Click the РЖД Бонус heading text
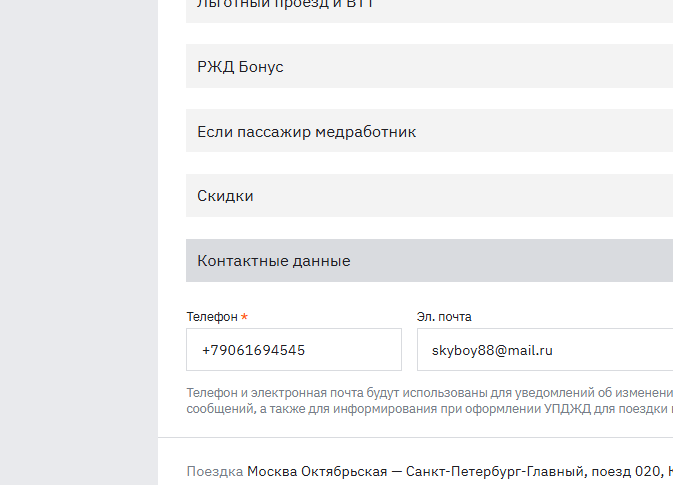This screenshot has width=673, height=485. 240,67
